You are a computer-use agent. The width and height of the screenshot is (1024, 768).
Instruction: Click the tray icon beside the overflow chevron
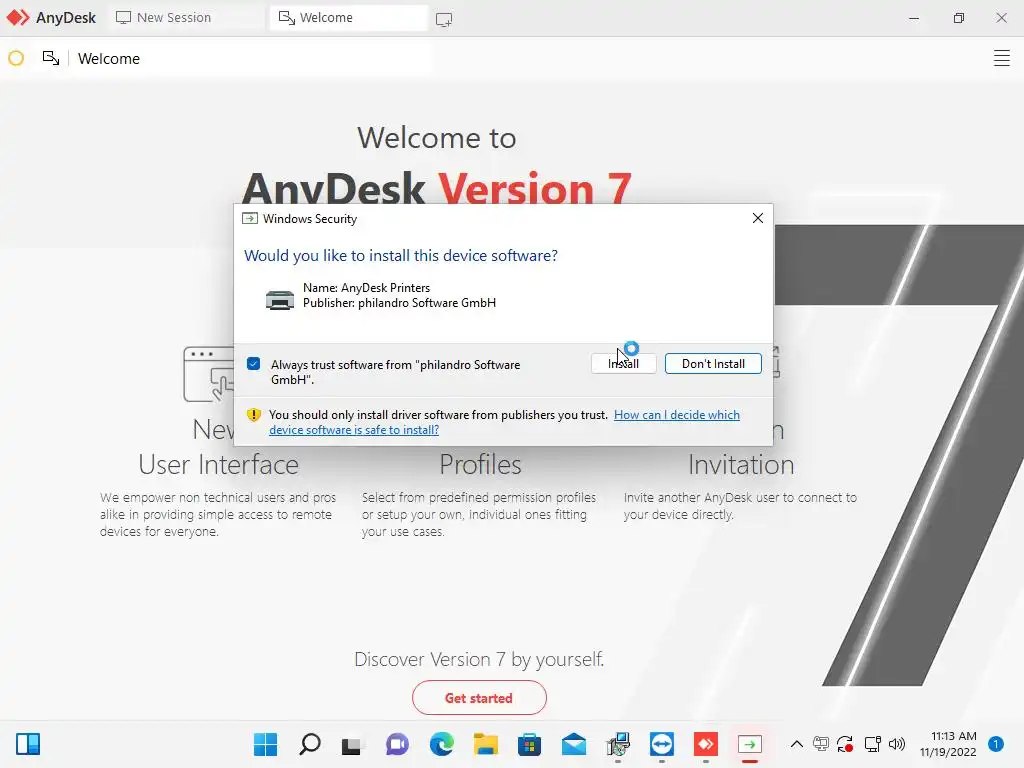click(821, 744)
